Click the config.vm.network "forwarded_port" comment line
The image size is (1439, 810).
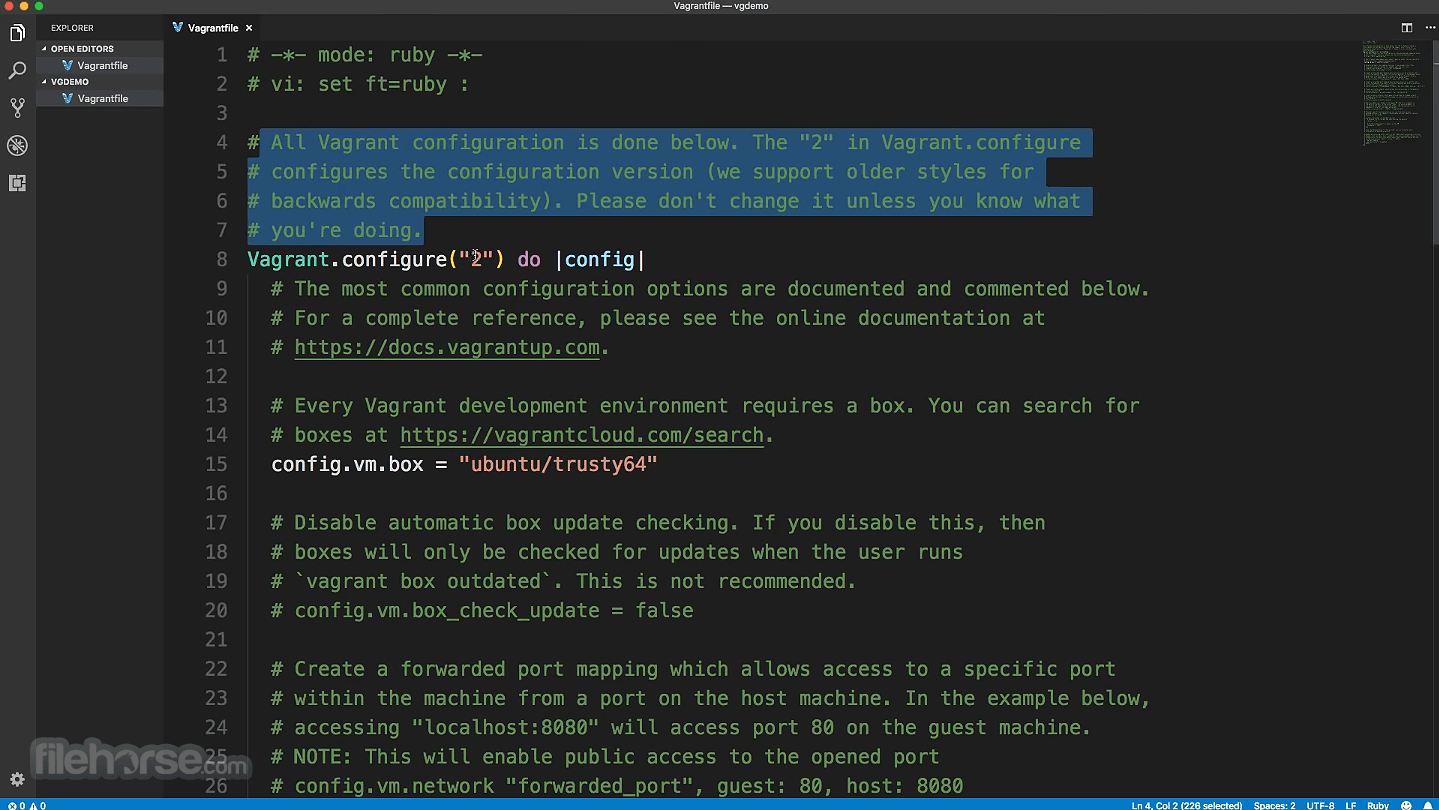(617, 786)
